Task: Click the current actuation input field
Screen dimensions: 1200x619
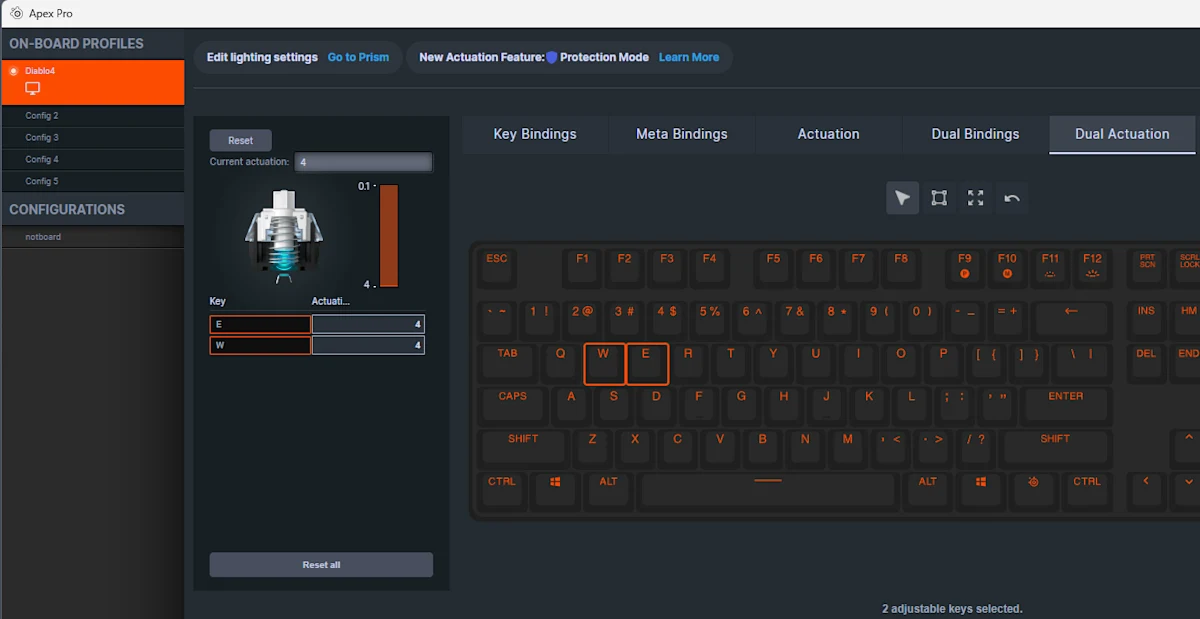Action: tap(363, 161)
